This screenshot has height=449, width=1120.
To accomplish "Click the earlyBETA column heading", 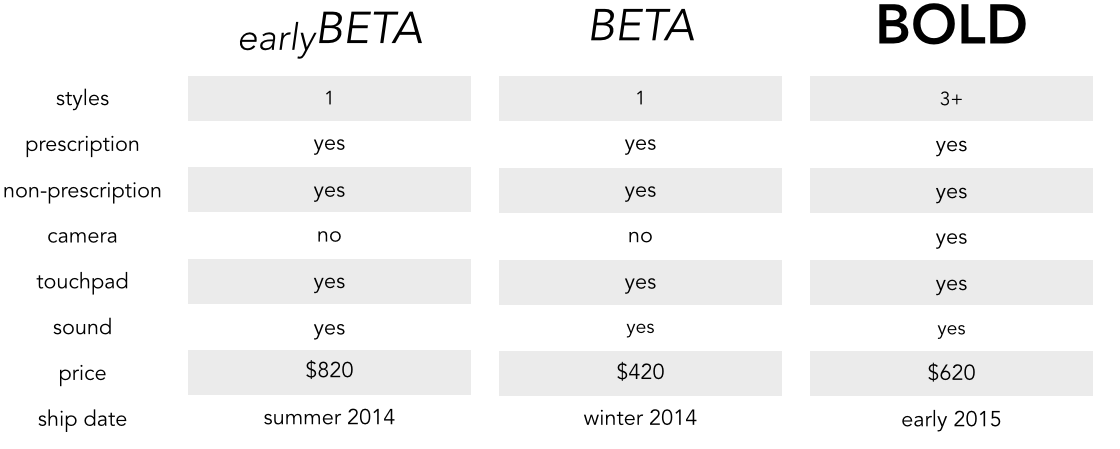I will [x=330, y=31].
